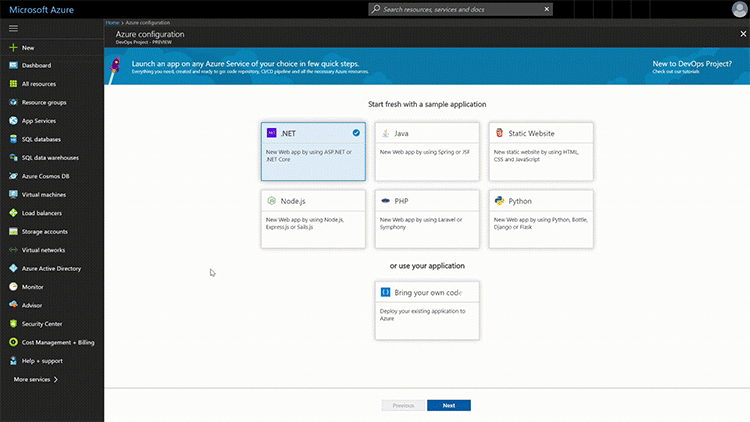Click the Azure configuration breadcrumb text

pos(147,22)
